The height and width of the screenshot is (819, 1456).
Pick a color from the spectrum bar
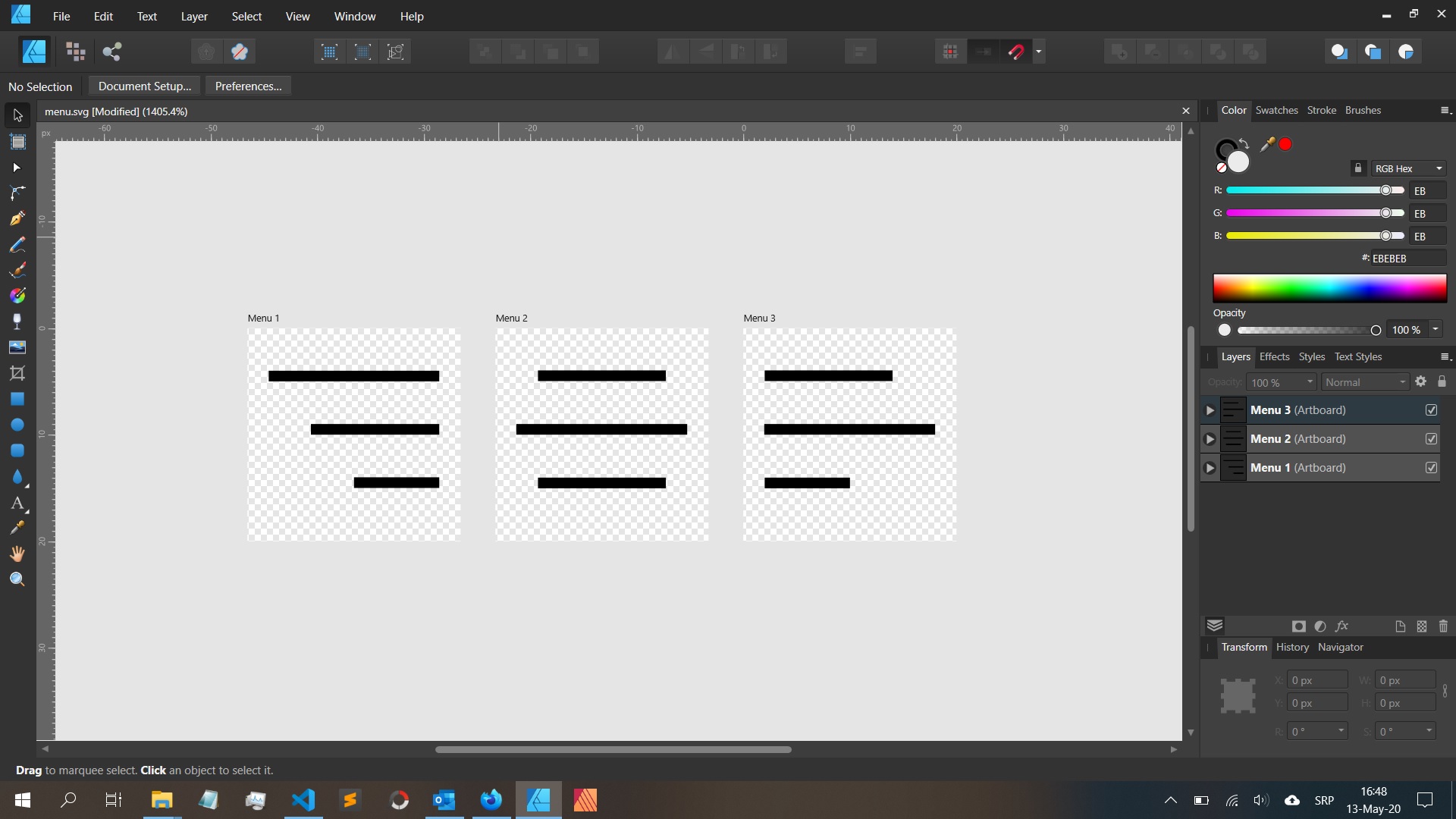(1329, 288)
